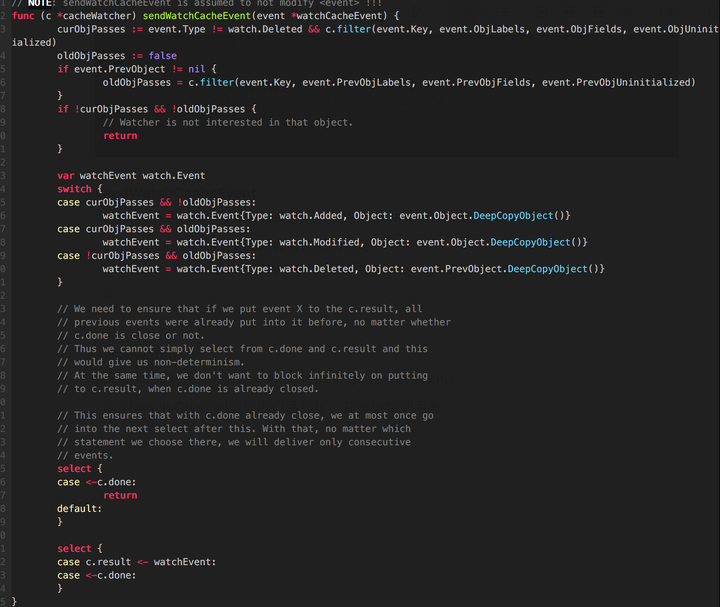Click the highlighted NOTE word in top comment
This screenshot has height=607, width=720.
point(39,3)
